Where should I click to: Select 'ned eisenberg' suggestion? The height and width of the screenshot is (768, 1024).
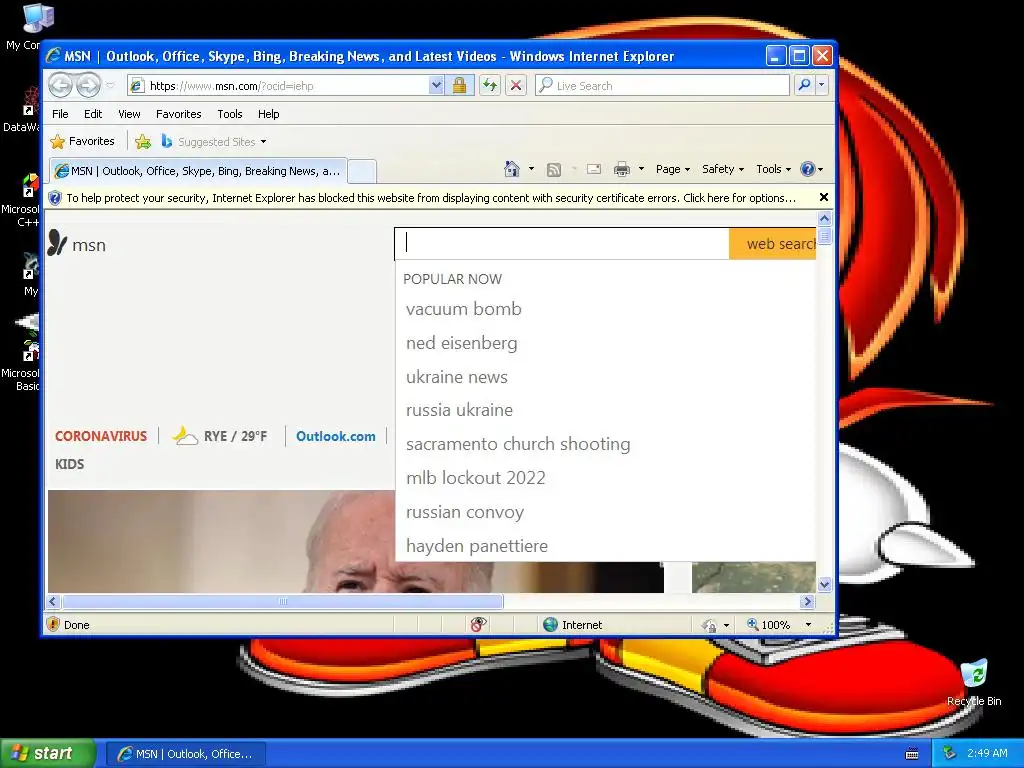pyautogui.click(x=462, y=343)
